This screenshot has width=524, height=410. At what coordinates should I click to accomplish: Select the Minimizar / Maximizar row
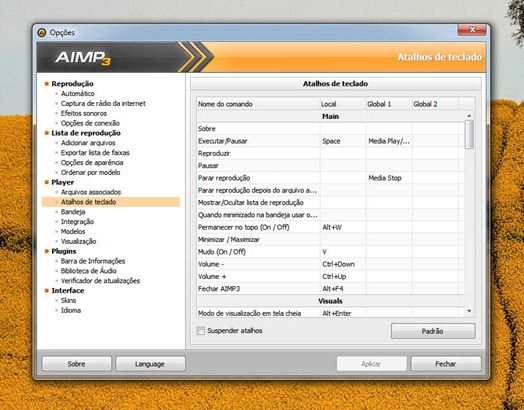(331, 240)
